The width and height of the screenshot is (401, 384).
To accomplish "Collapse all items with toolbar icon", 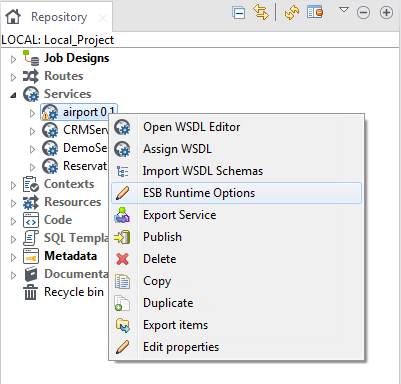I will coord(239,13).
